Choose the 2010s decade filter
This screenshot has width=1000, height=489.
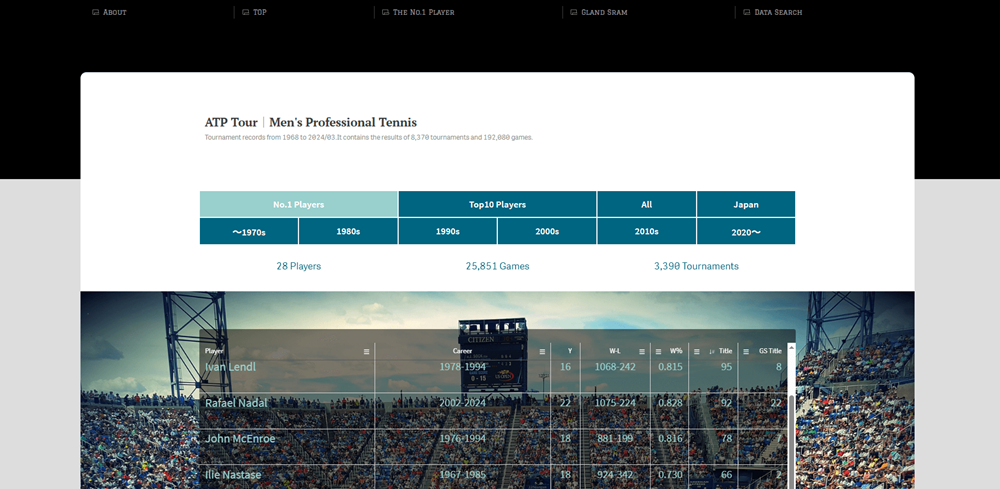coord(646,231)
